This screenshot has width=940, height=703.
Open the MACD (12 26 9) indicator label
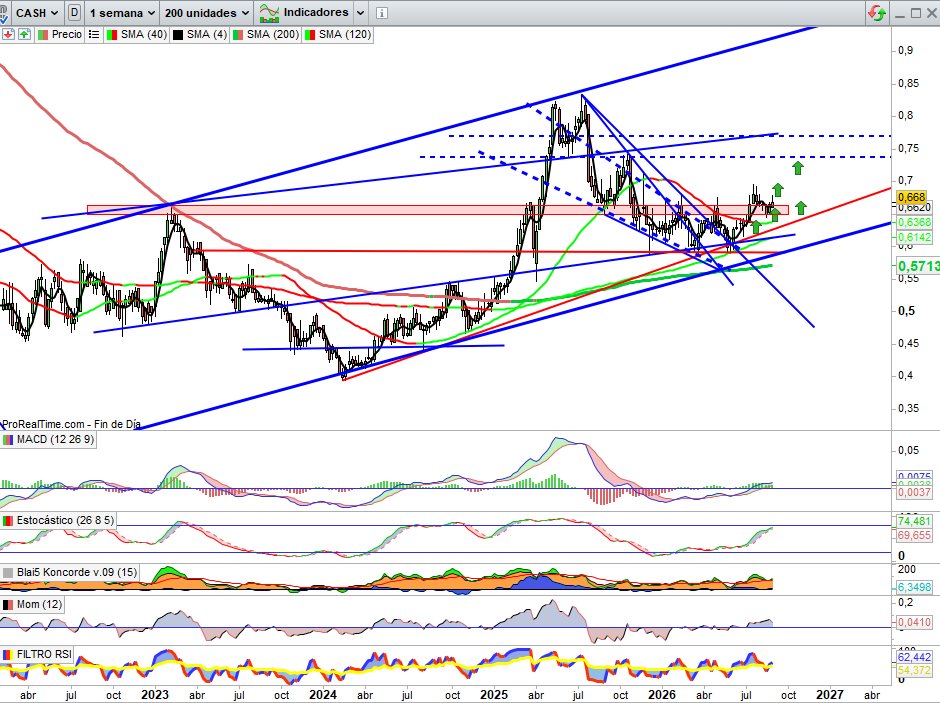(x=55, y=439)
